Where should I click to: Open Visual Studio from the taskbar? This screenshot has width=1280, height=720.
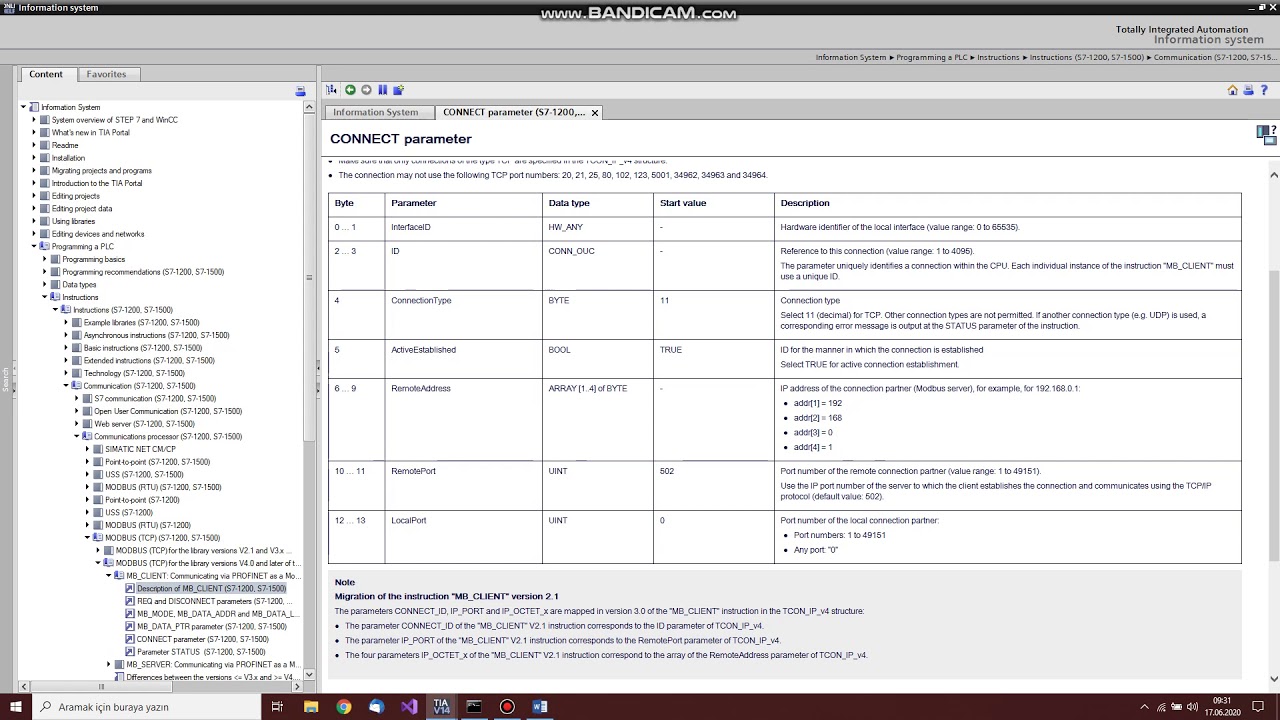coord(409,707)
